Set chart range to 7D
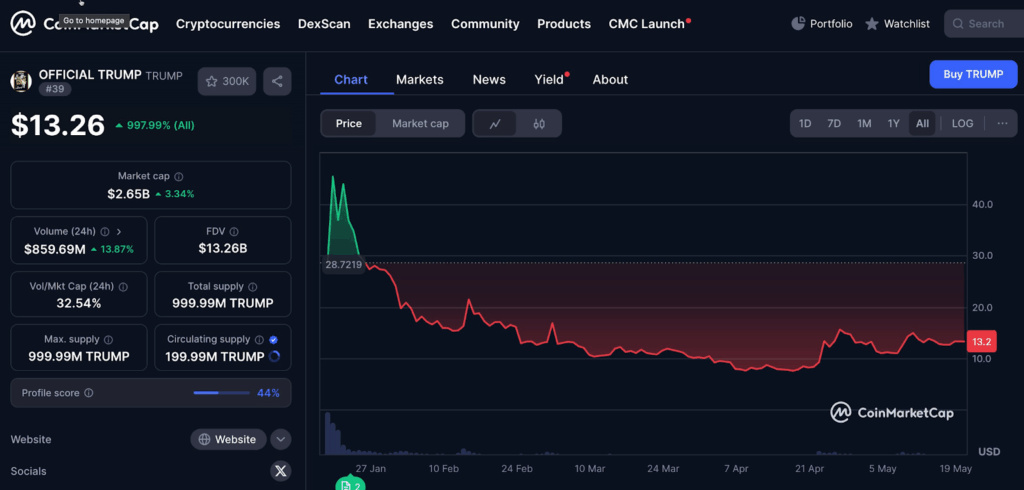Image resolution: width=1024 pixels, height=490 pixels. coord(834,123)
